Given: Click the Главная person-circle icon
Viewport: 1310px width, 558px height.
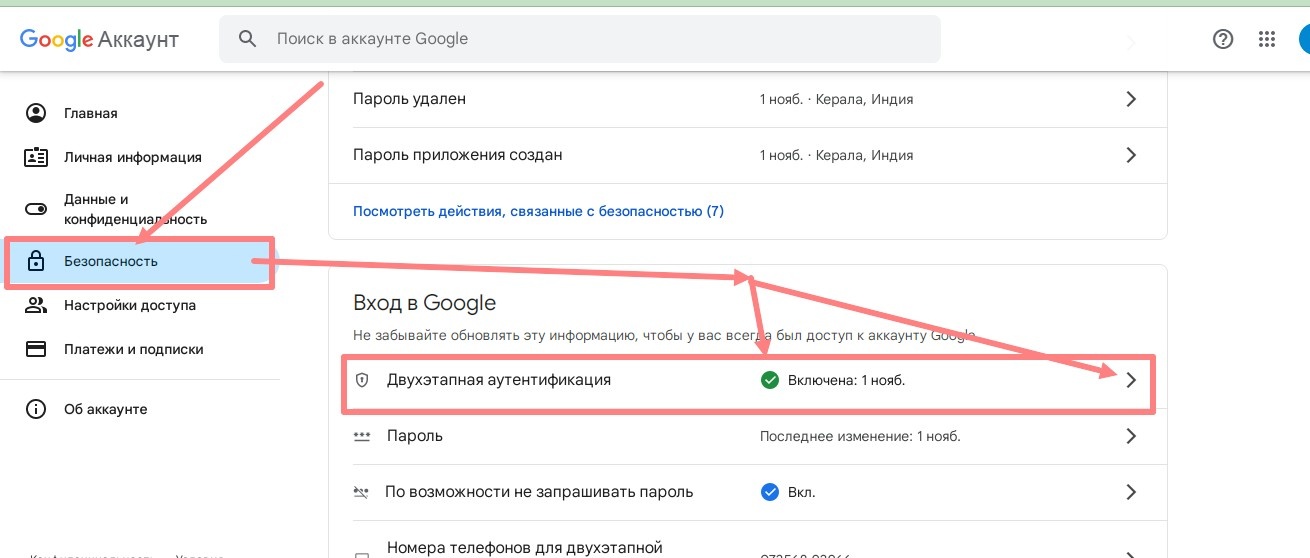Looking at the screenshot, I should (x=36, y=113).
